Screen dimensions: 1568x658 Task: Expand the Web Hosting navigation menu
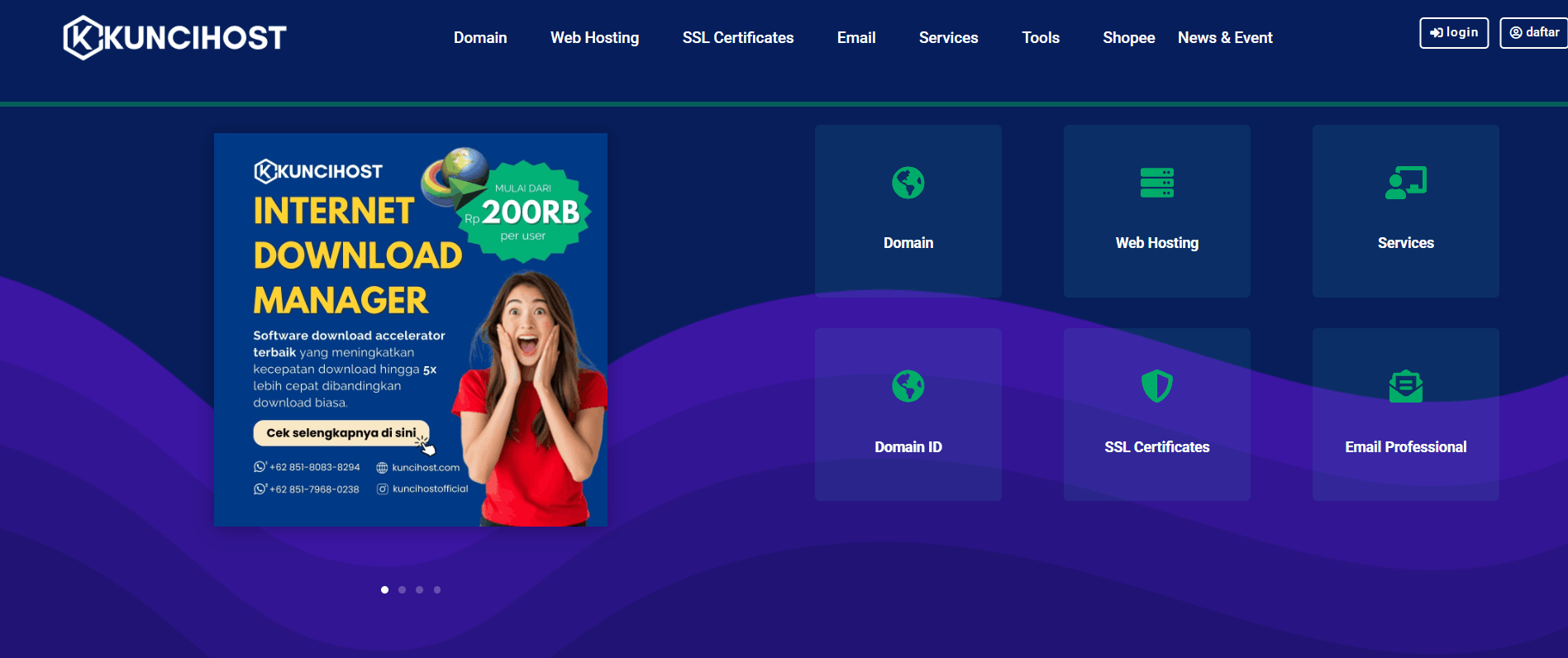click(594, 38)
